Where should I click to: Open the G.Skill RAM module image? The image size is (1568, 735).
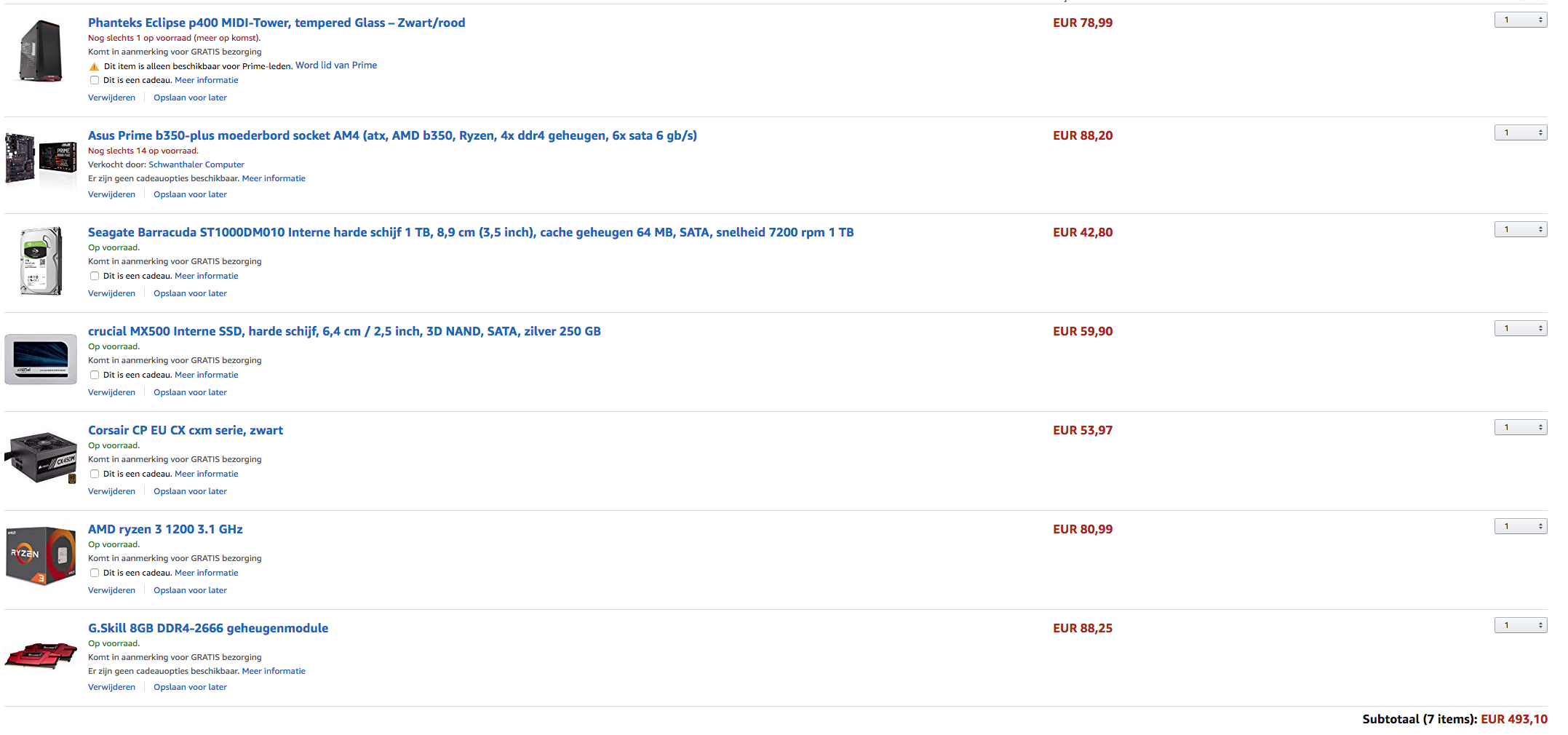click(x=41, y=654)
